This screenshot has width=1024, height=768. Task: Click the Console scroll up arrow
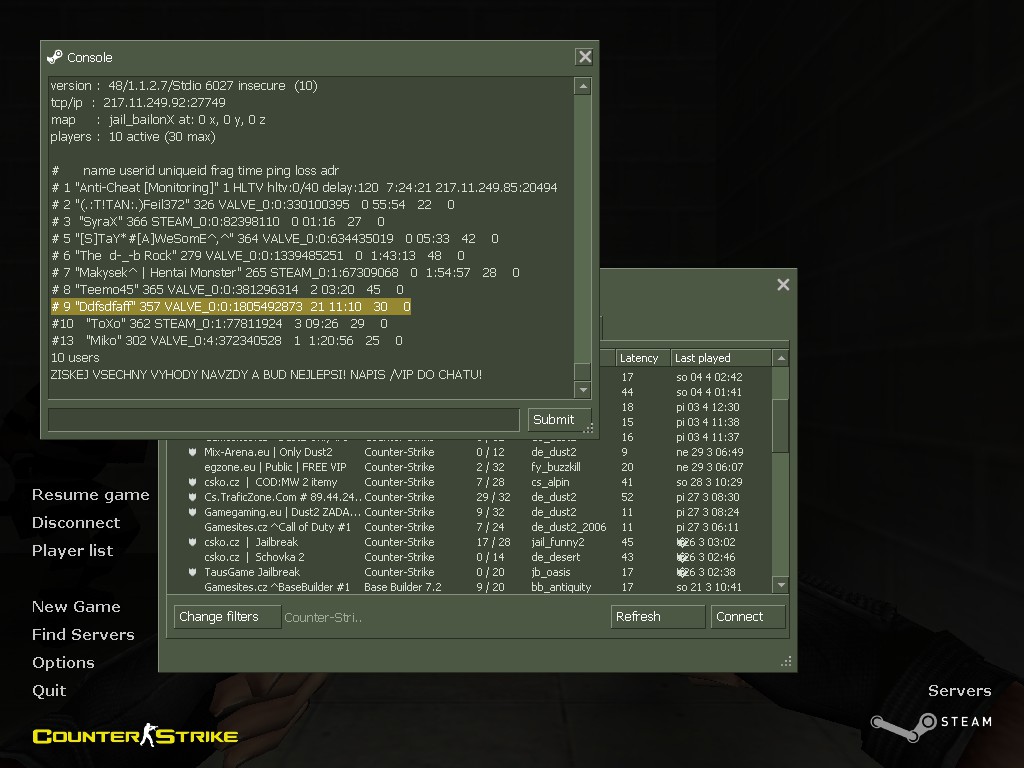click(x=583, y=86)
